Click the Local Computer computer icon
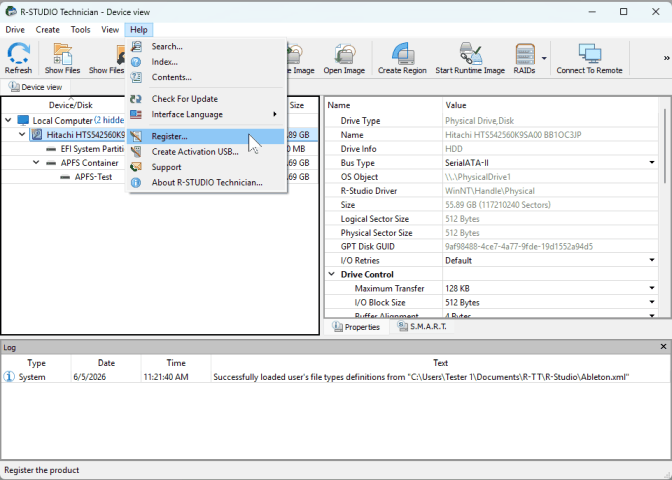672x480 pixels. point(23,120)
